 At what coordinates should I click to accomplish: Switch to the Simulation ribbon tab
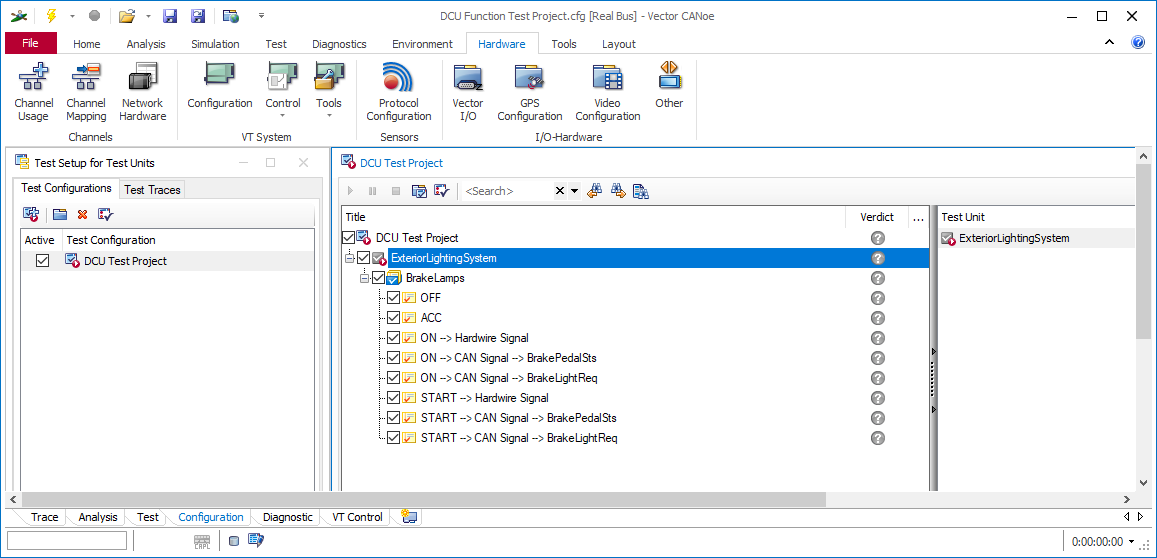click(215, 44)
